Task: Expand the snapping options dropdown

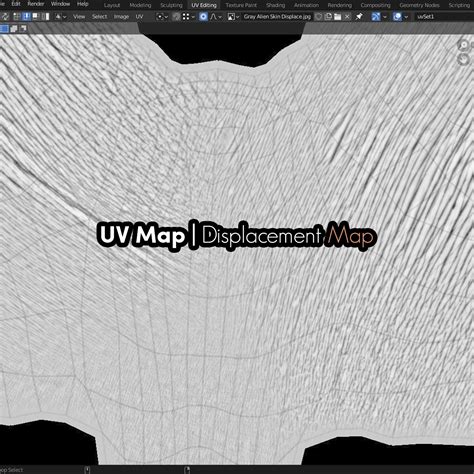Action: 189,16
